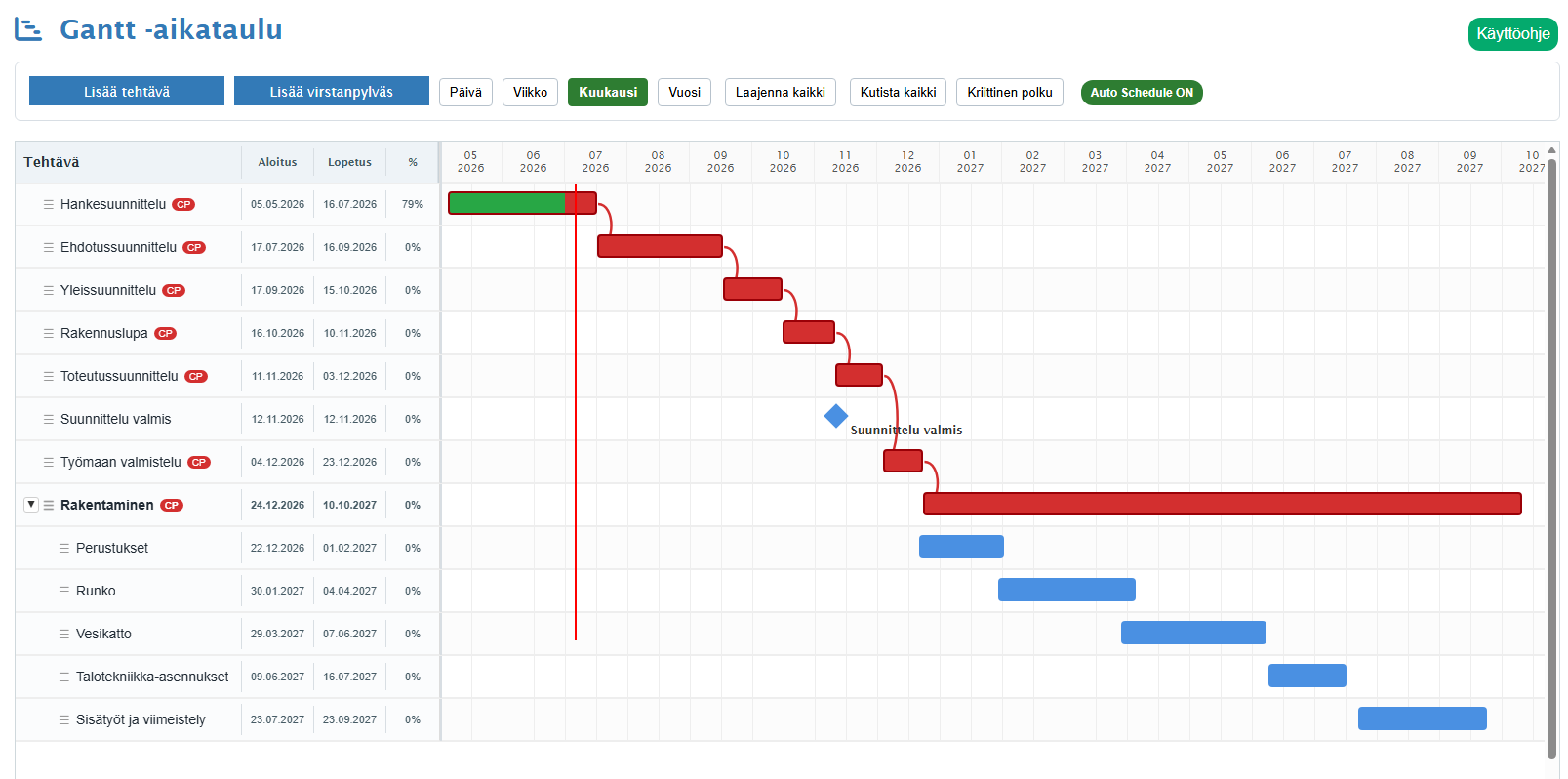Select the Vesikatto task name
Image resolution: width=1568 pixels, height=779 pixels.
click(103, 634)
